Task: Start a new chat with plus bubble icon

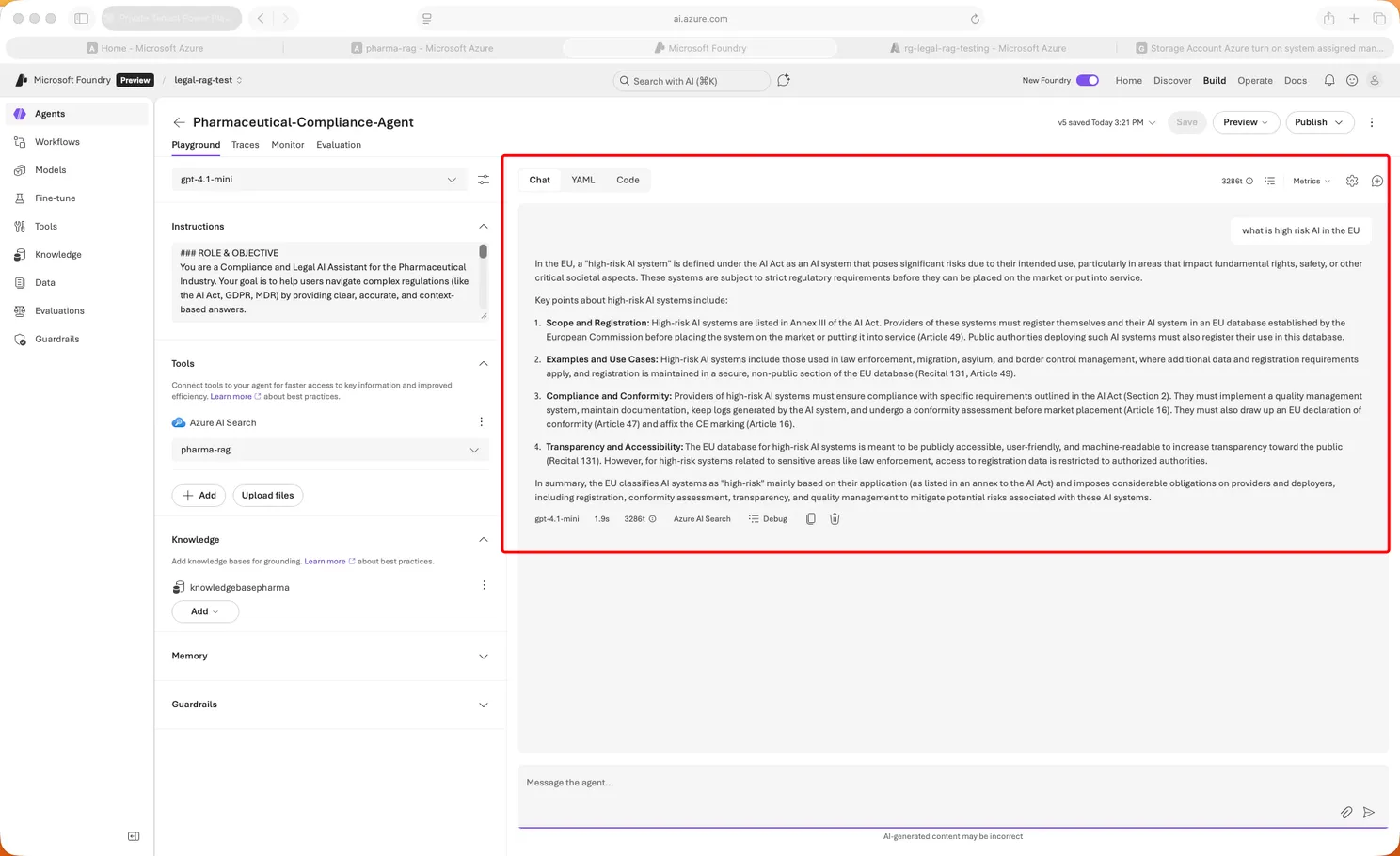Action: (1377, 181)
